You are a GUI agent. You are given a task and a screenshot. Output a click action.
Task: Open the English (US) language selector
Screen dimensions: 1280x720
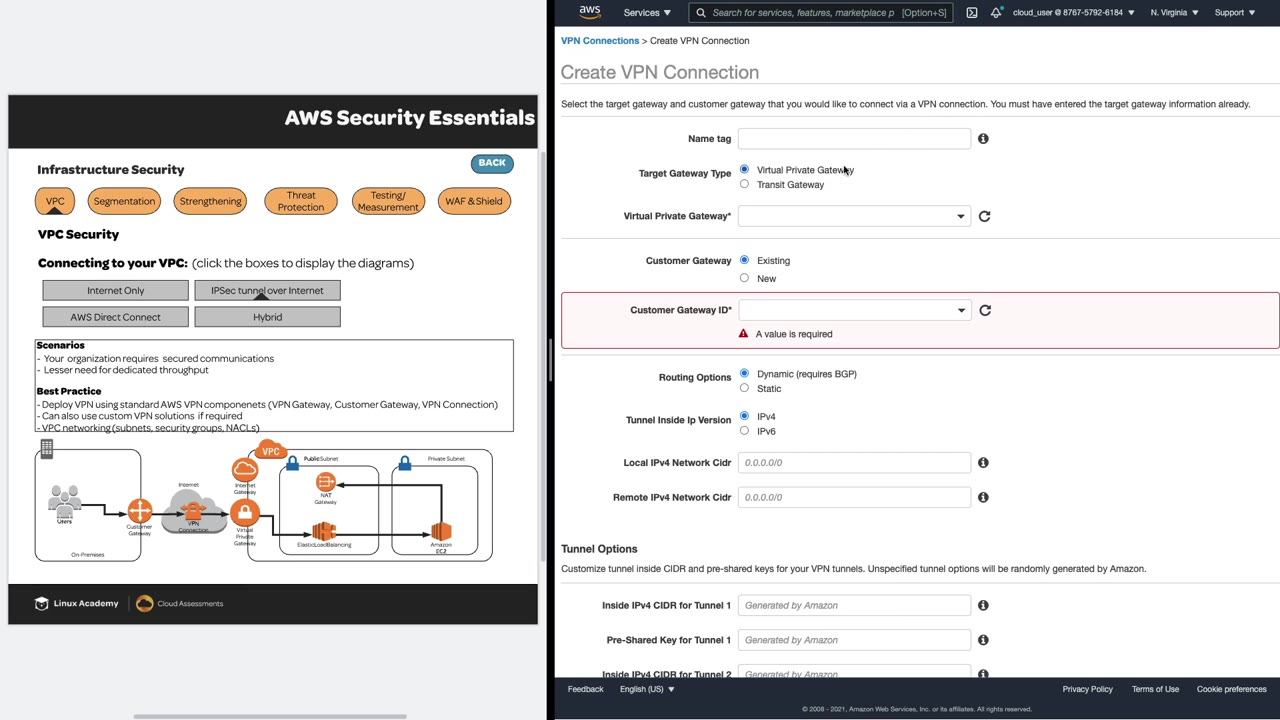point(647,689)
